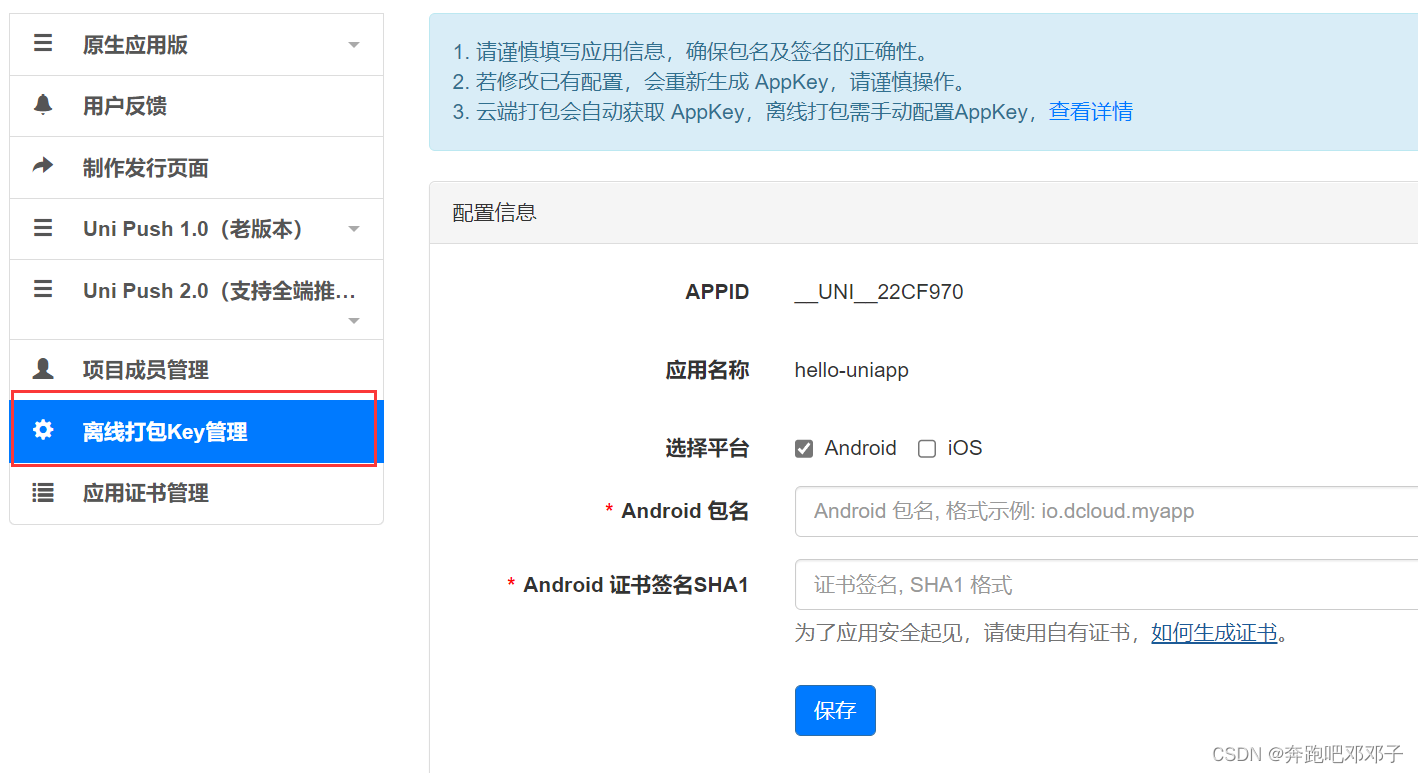This screenshot has width=1418, height=773.
Task: Click the Android label next to checkbox
Action: 860,448
